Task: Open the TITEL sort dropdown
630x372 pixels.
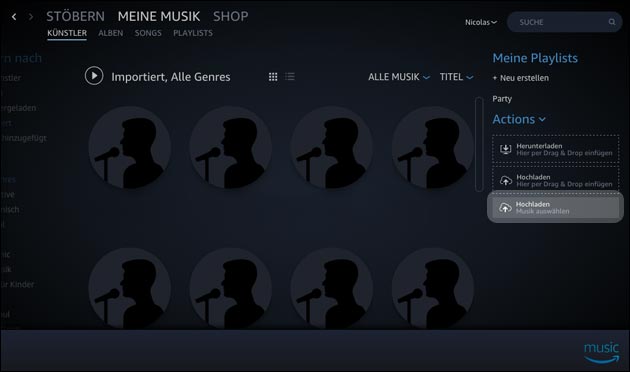Action: click(x=456, y=77)
